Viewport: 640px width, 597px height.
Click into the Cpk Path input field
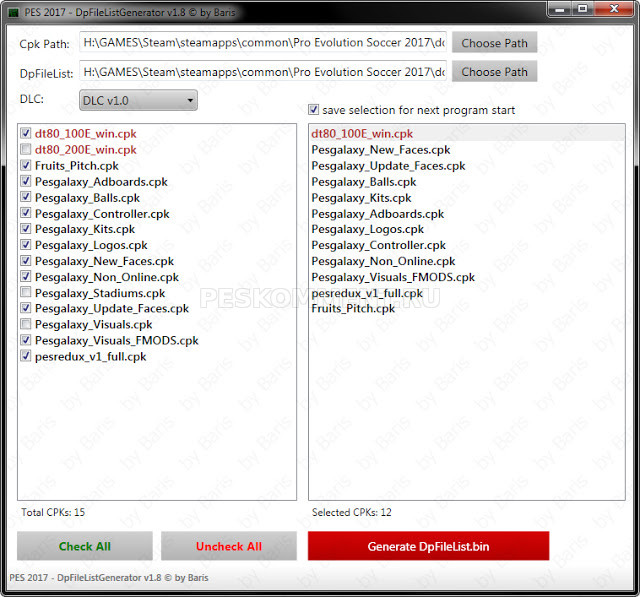pyautogui.click(x=263, y=42)
